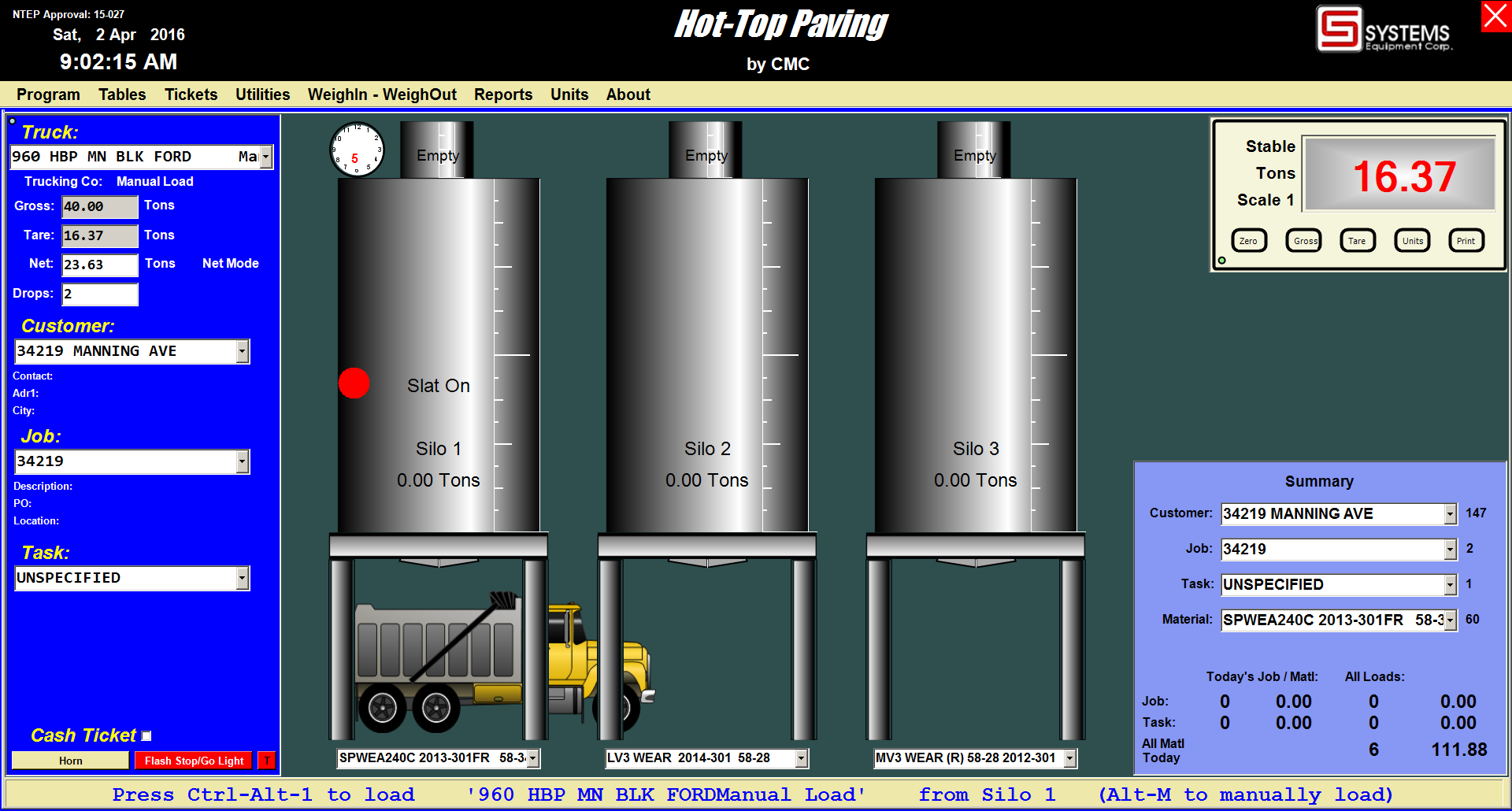This screenshot has height=811, width=1512.
Task: Click the Drops input field
Action: 100,294
